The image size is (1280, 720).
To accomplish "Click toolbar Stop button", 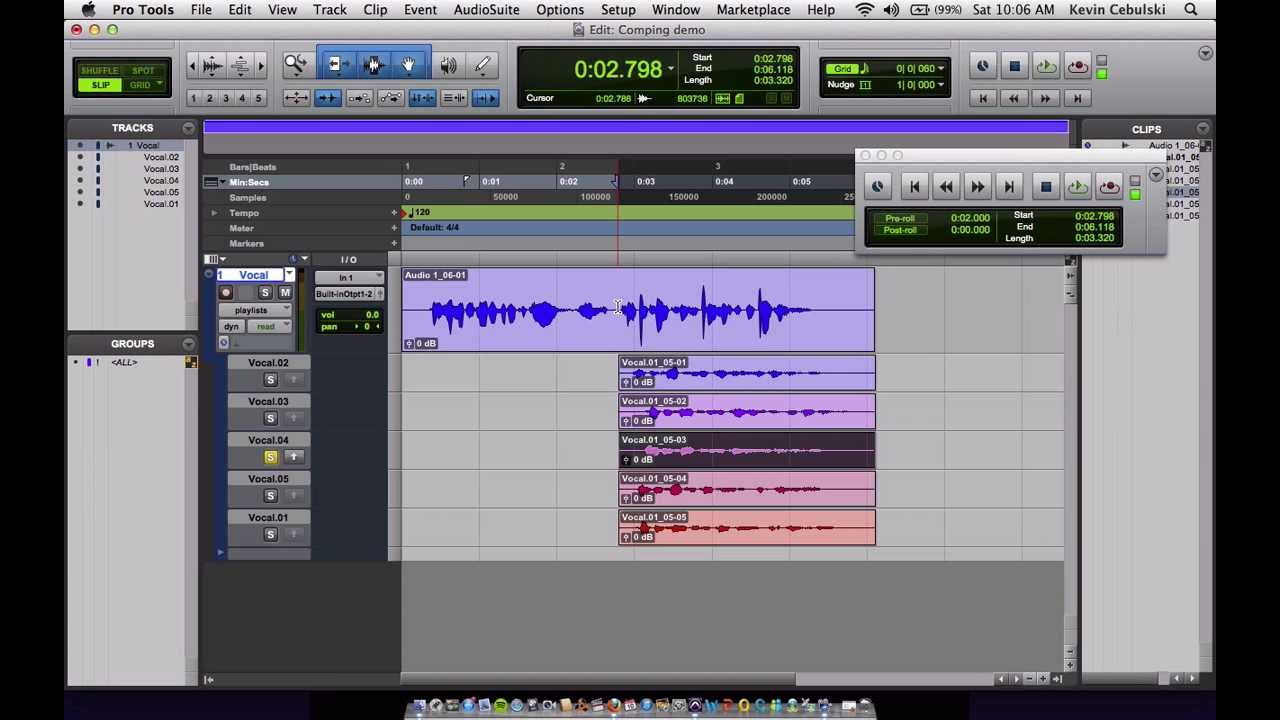I will [1014, 67].
